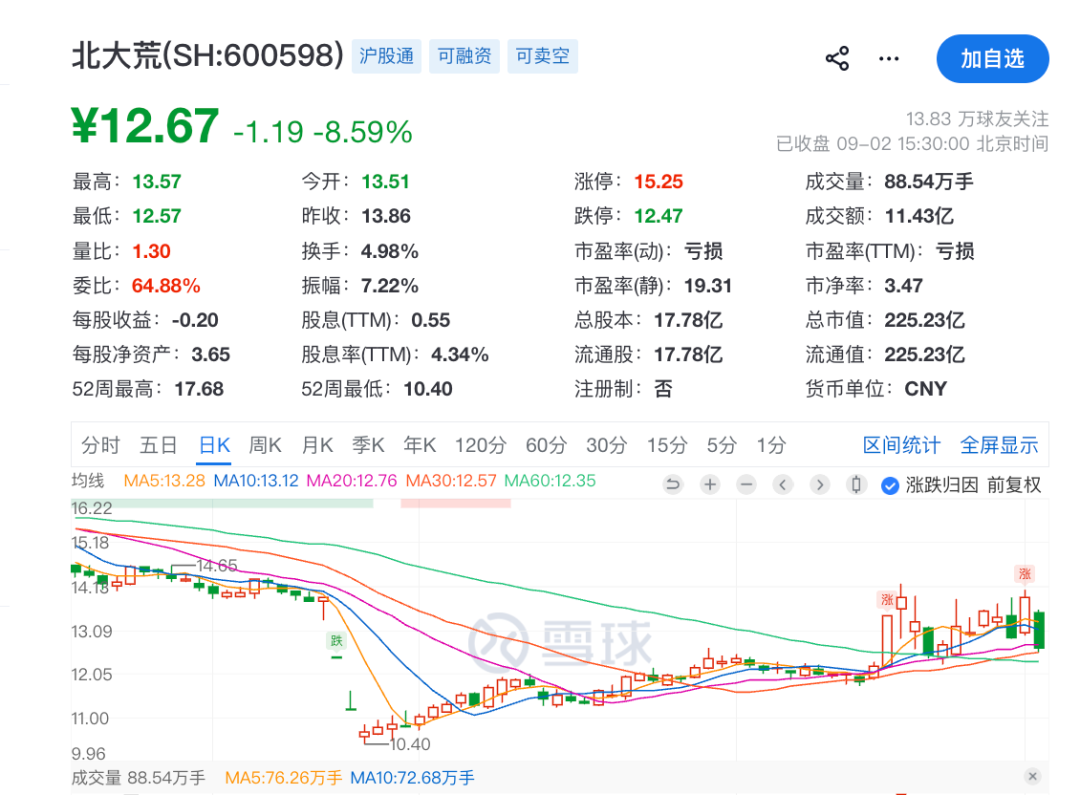This screenshot has width=1080, height=795.
Task: Click the 52周最高 value 17.68
Action: 199,389
